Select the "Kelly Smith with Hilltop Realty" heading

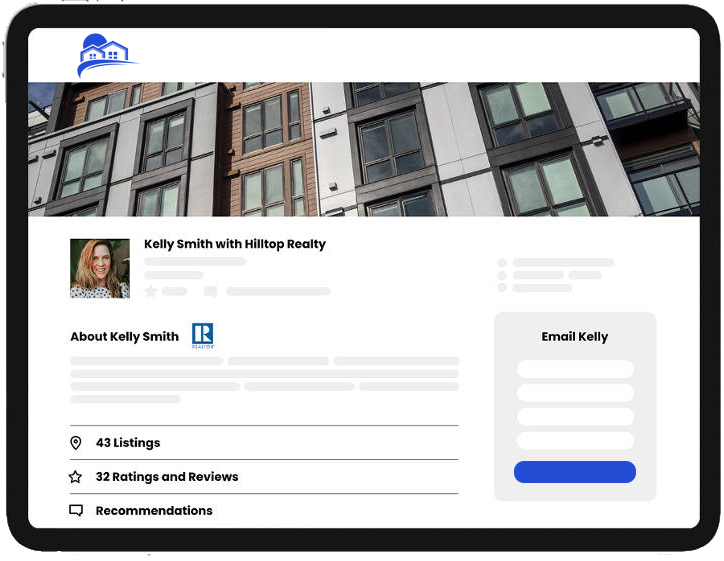click(235, 244)
